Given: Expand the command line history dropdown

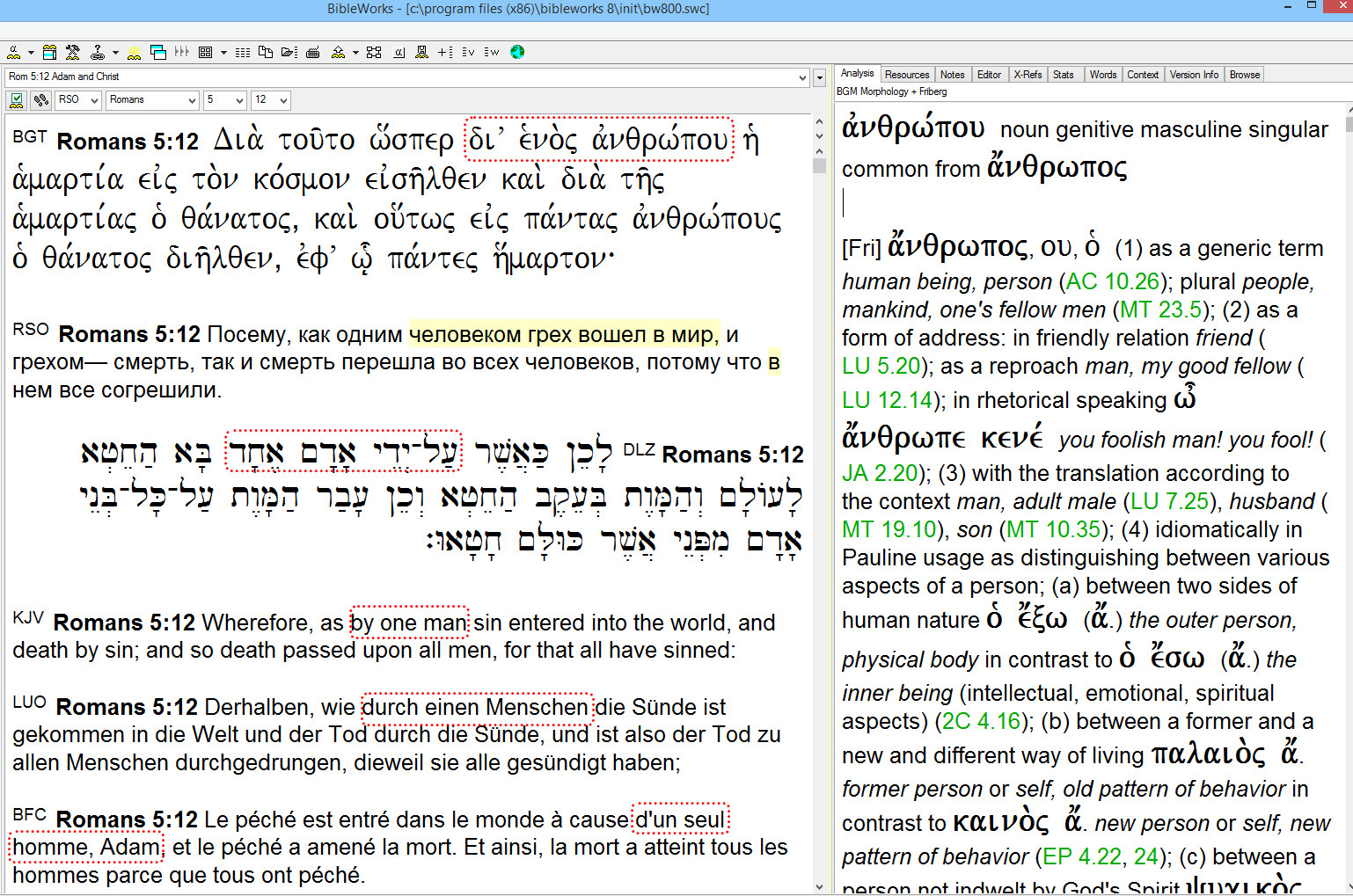Looking at the screenshot, I should click(802, 77).
